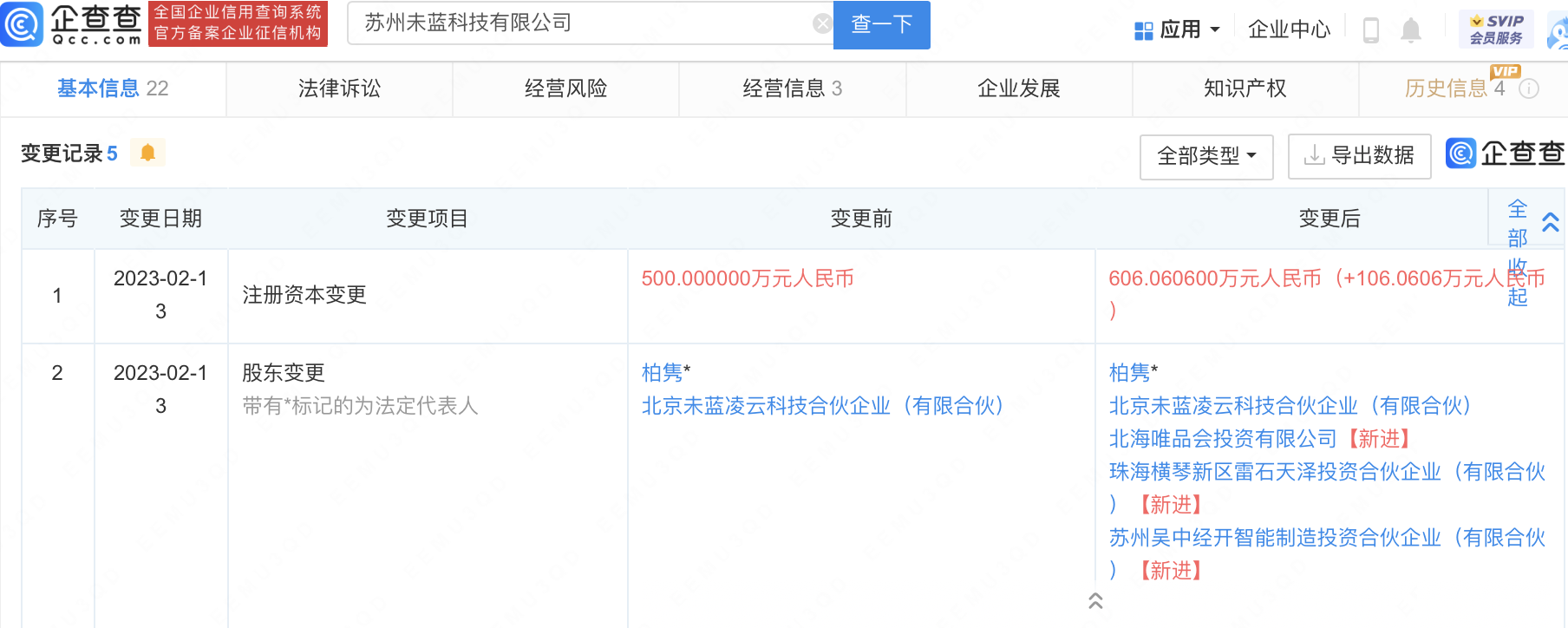Collapse all rows using the double chevron
The height and width of the screenshot is (628, 1568).
tap(1551, 222)
